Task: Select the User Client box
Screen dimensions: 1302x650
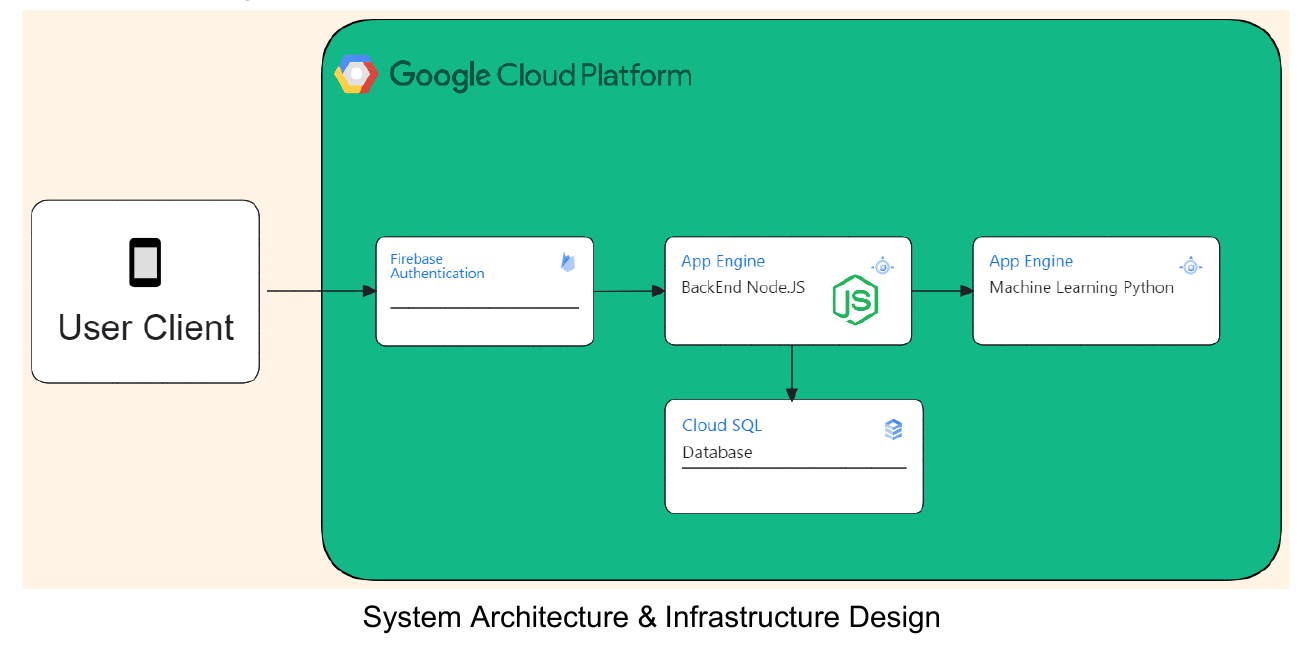Action: click(144, 290)
